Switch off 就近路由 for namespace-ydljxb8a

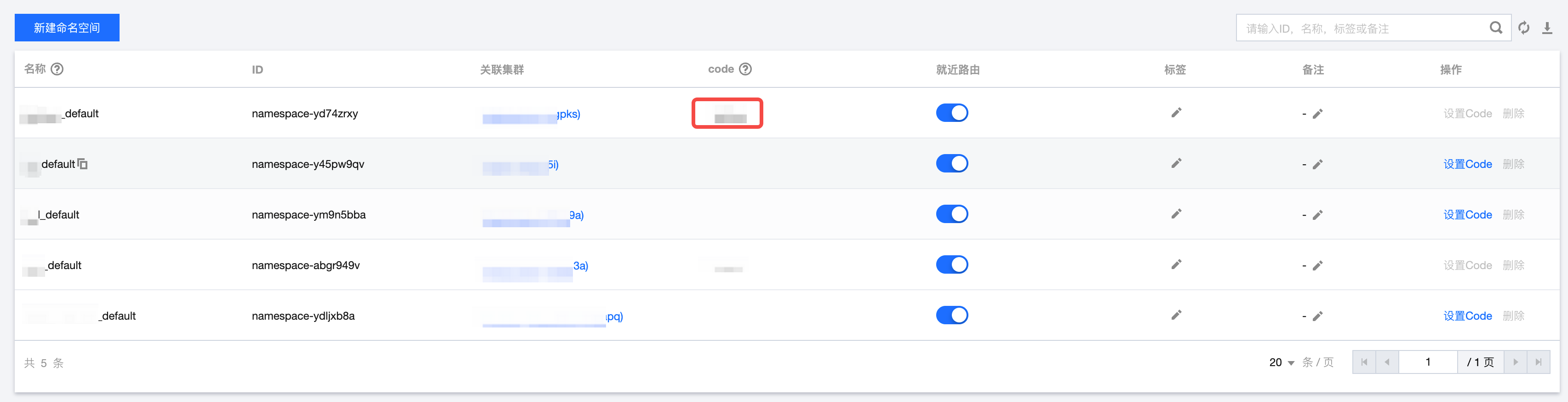(951, 315)
